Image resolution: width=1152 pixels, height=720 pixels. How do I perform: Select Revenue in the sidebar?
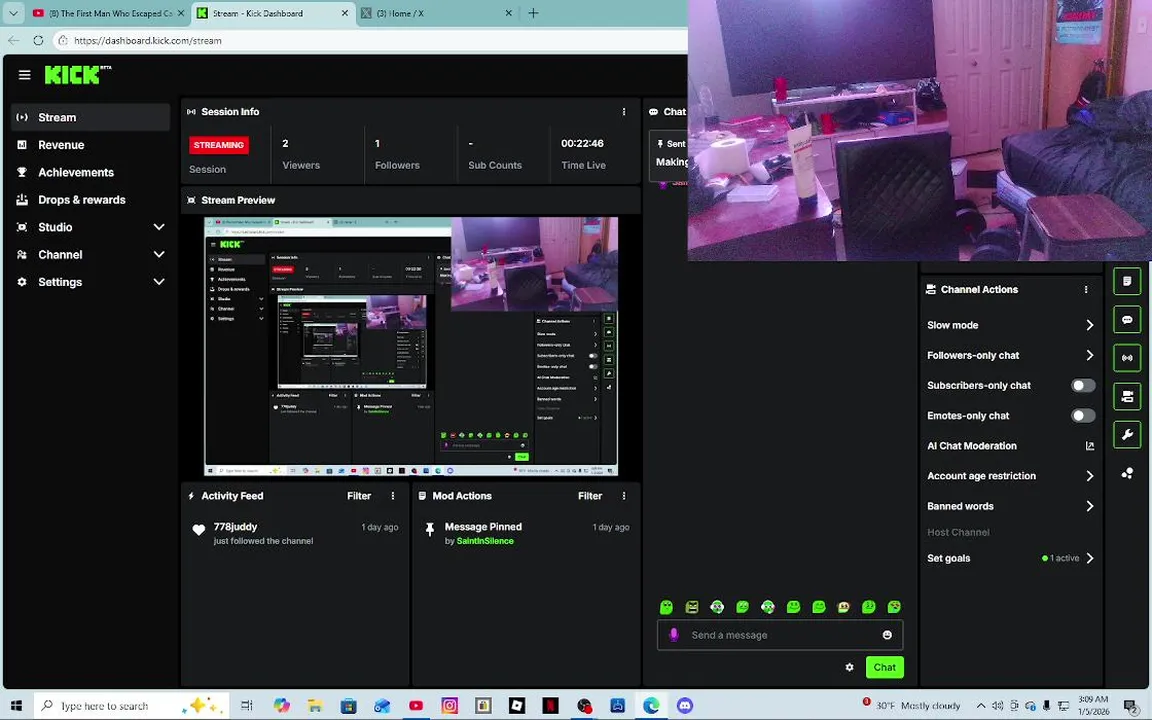tap(90, 145)
